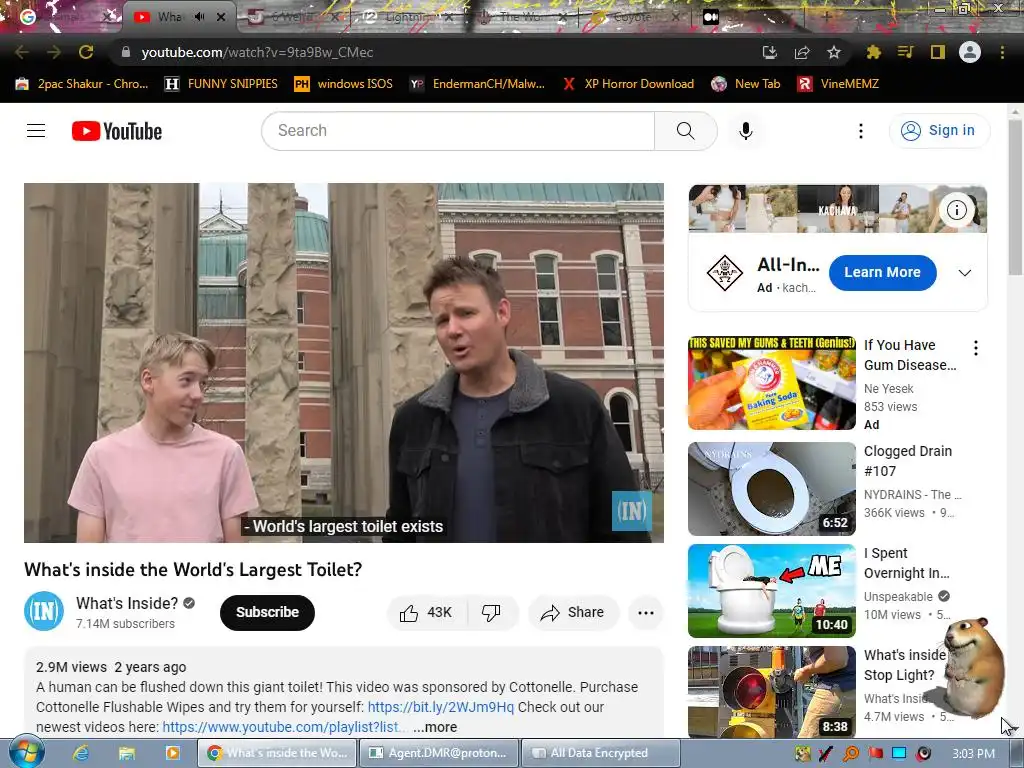Open the ad info circle icon

(x=956, y=210)
